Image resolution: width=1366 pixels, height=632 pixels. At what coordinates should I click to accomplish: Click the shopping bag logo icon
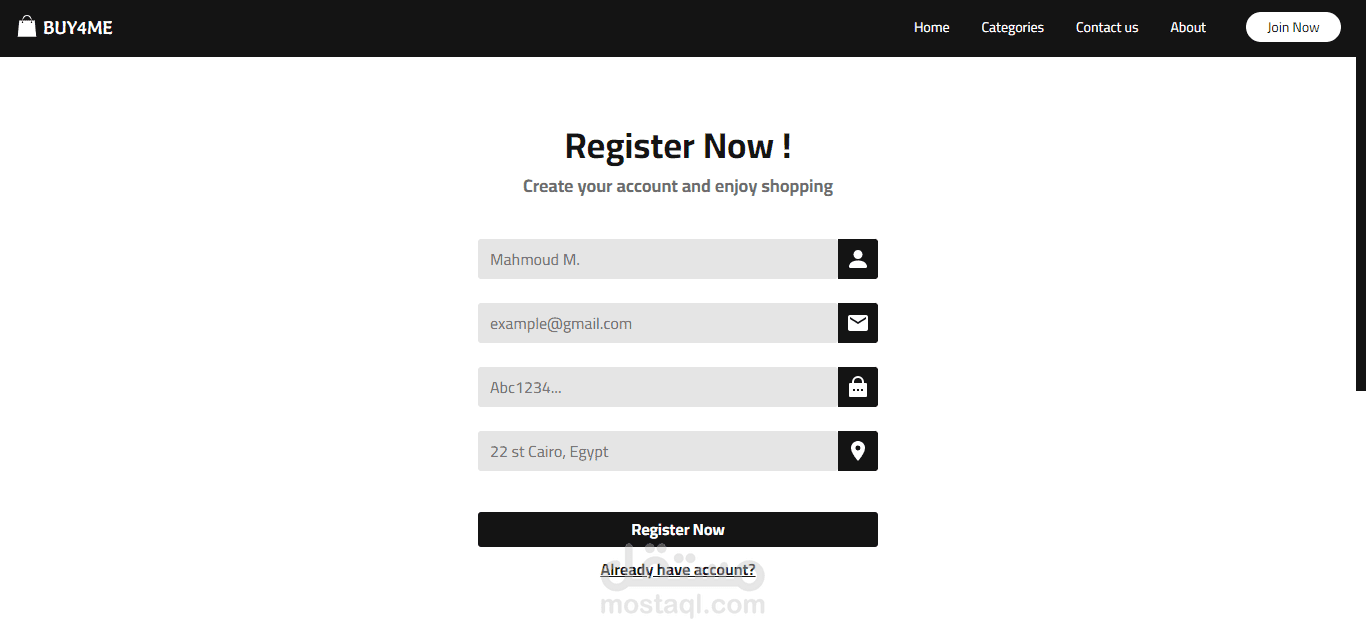pyautogui.click(x=27, y=27)
